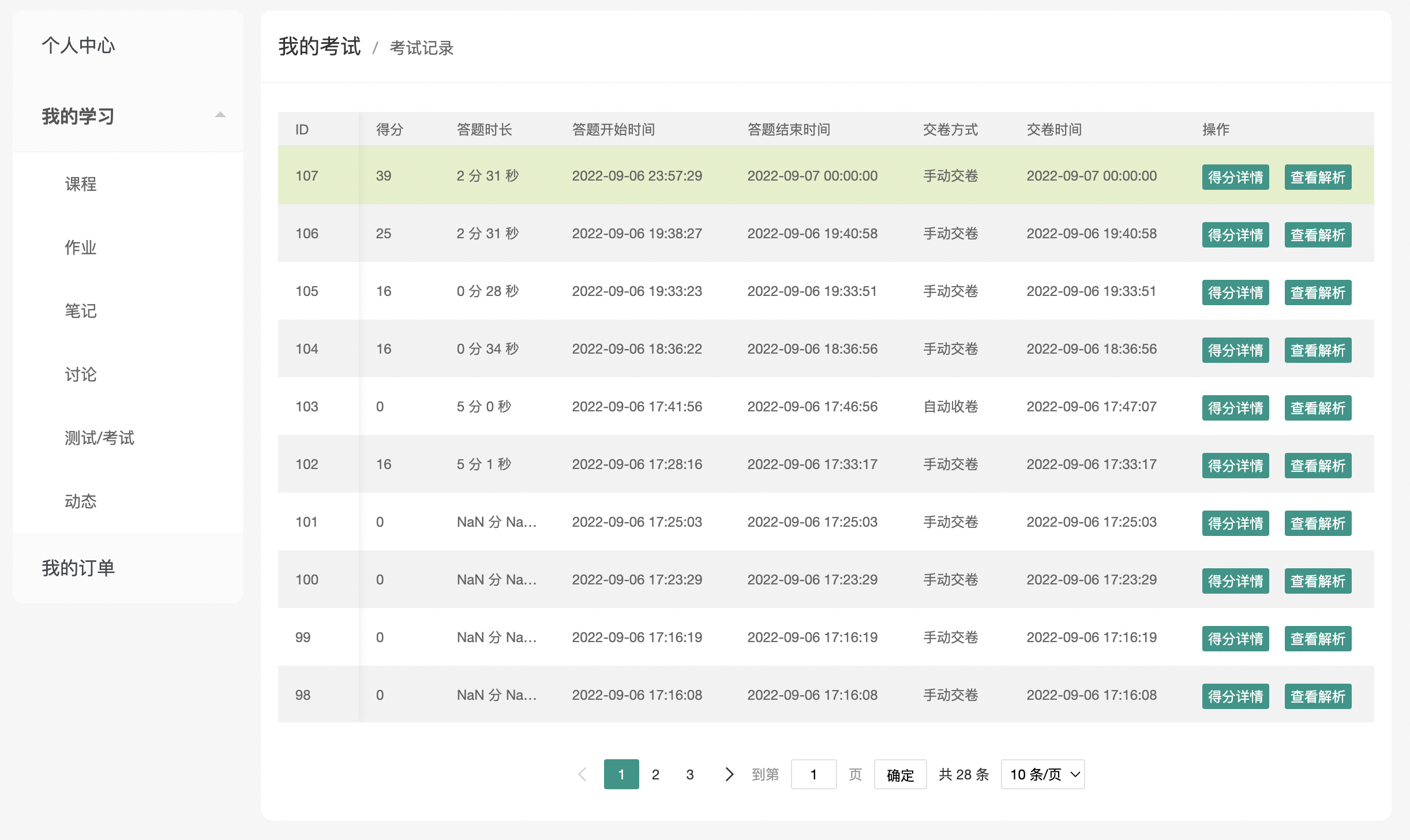This screenshot has width=1410, height=840.
Task: Click 查看解析 for exam record 106
Action: pos(1318,235)
